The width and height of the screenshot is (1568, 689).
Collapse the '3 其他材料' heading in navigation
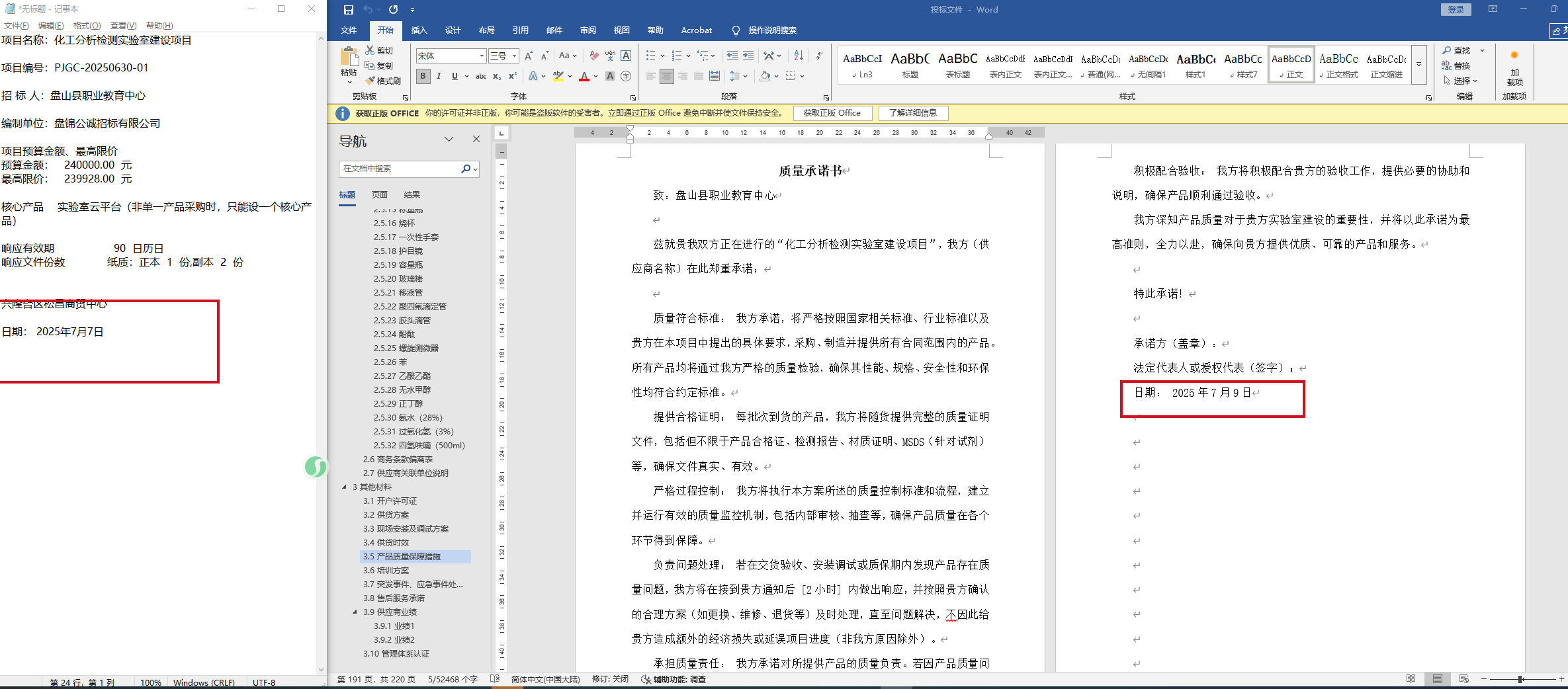pyautogui.click(x=345, y=487)
